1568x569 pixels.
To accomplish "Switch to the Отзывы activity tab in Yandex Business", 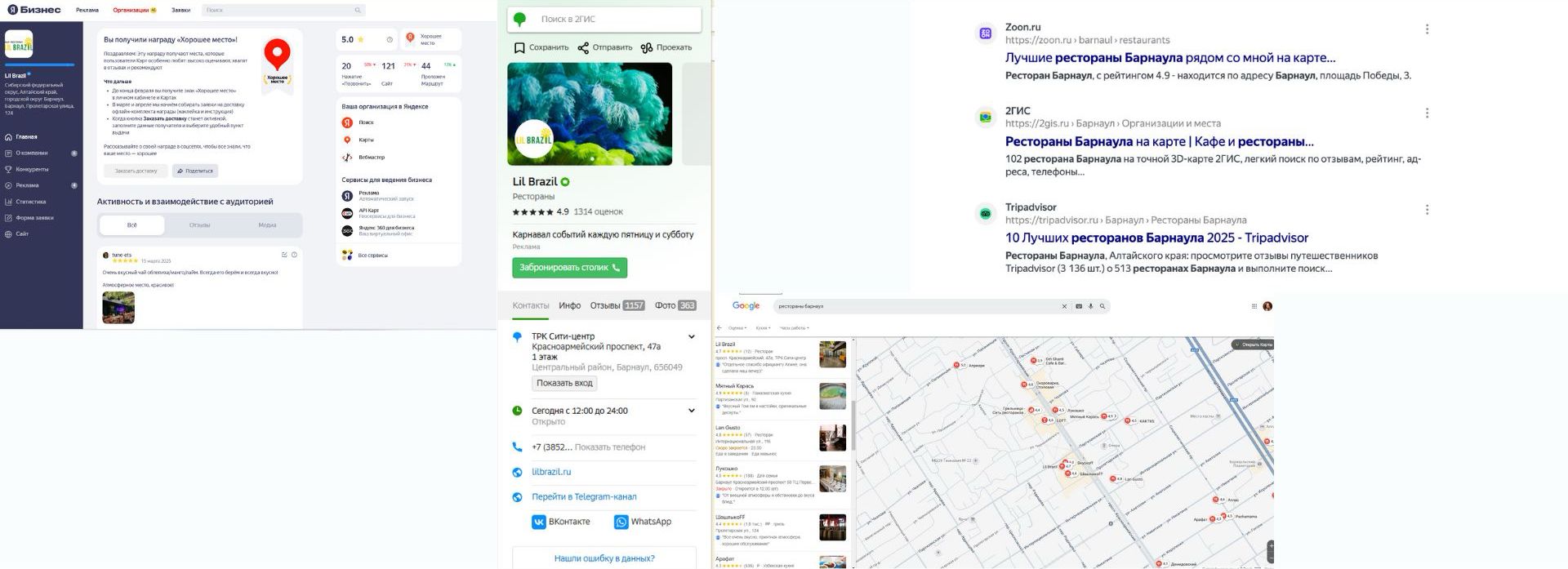I will click(200, 225).
